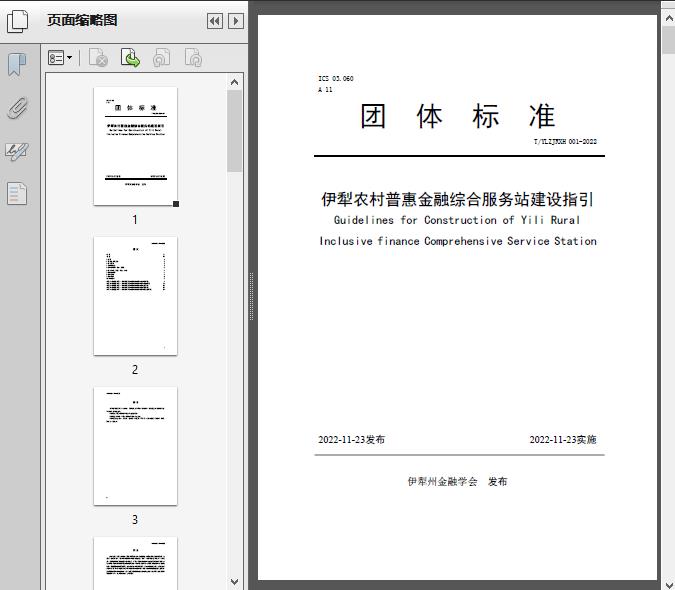675x590 pixels.
Task: Open the bookmarks panel
Action: point(17,65)
